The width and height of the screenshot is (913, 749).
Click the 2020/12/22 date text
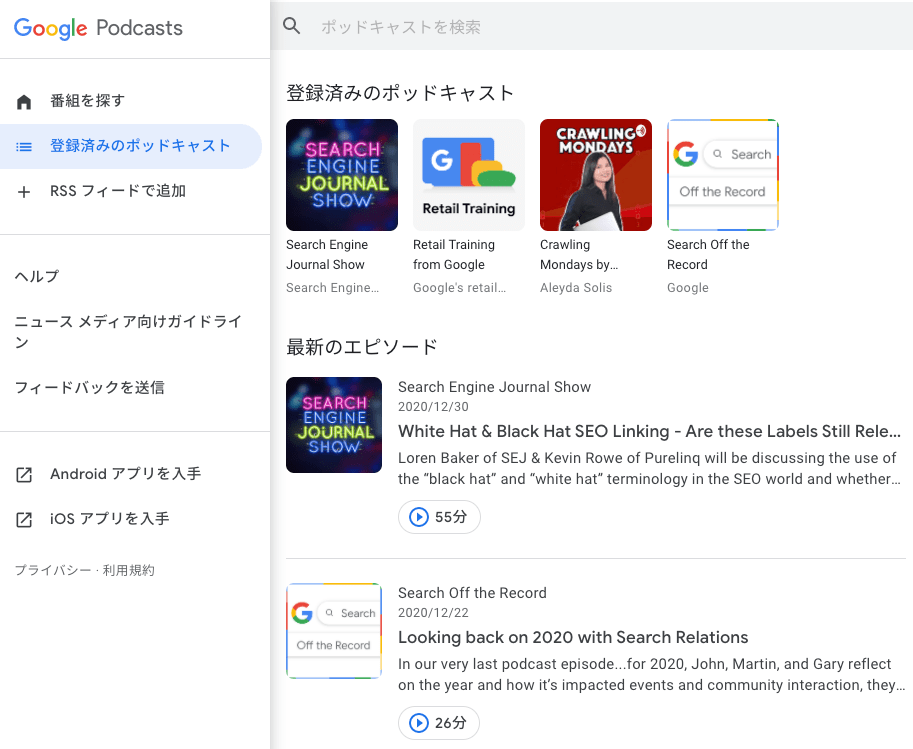click(433, 613)
